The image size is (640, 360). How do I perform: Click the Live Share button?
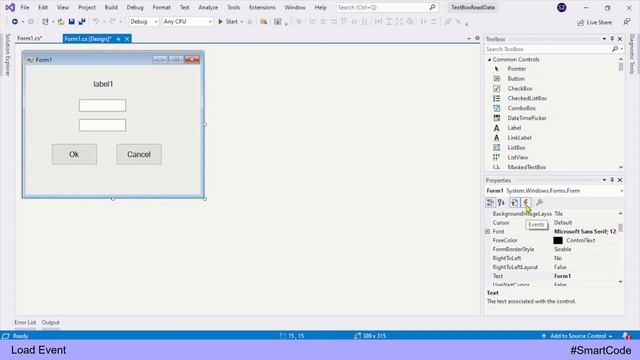(594, 22)
